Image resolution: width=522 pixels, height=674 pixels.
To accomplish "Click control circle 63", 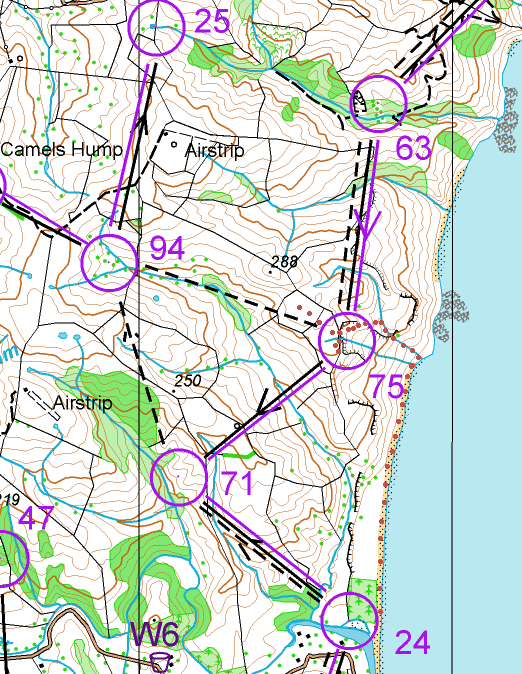I will pyautogui.click(x=378, y=104).
